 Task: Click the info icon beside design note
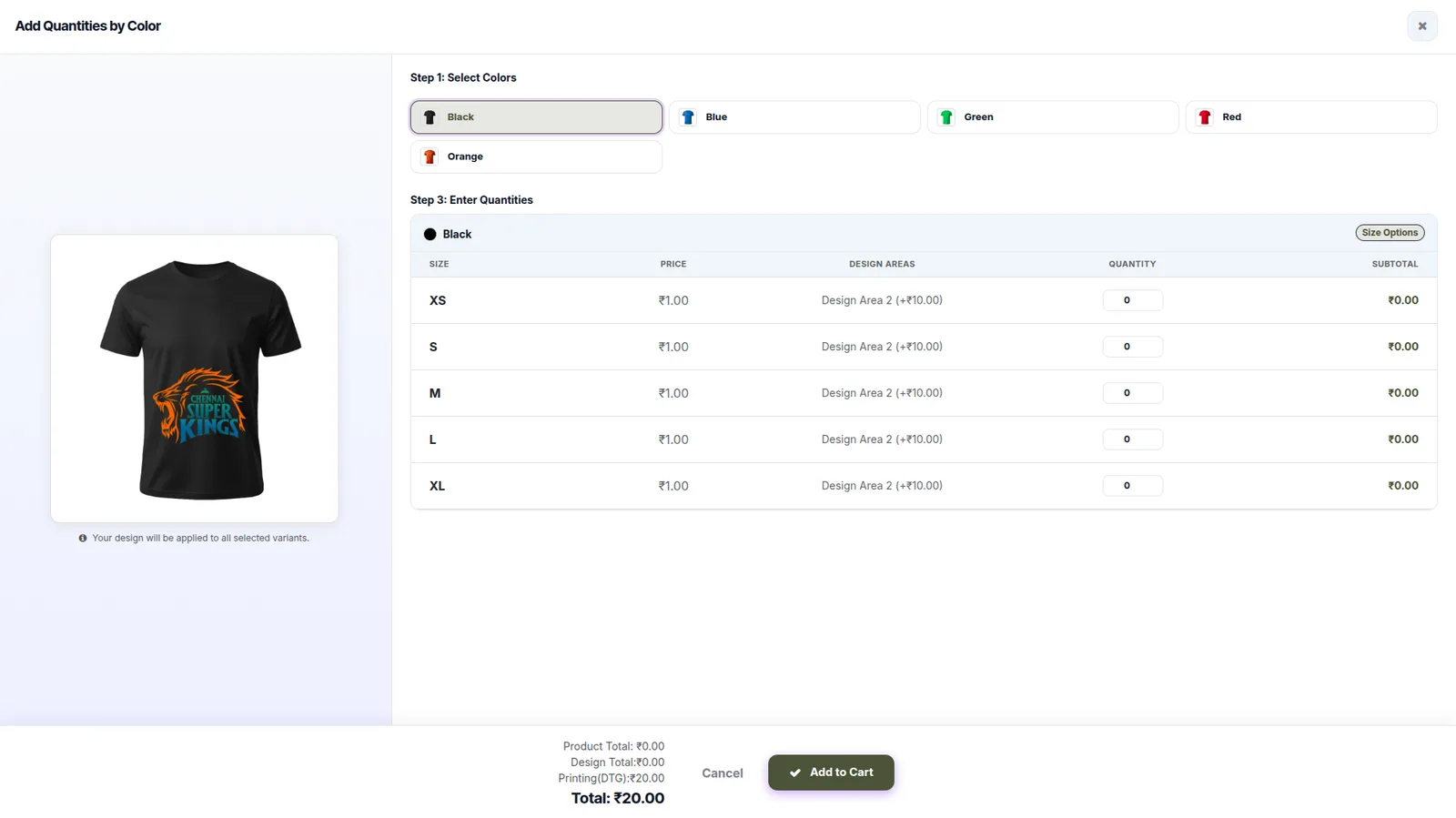click(83, 539)
